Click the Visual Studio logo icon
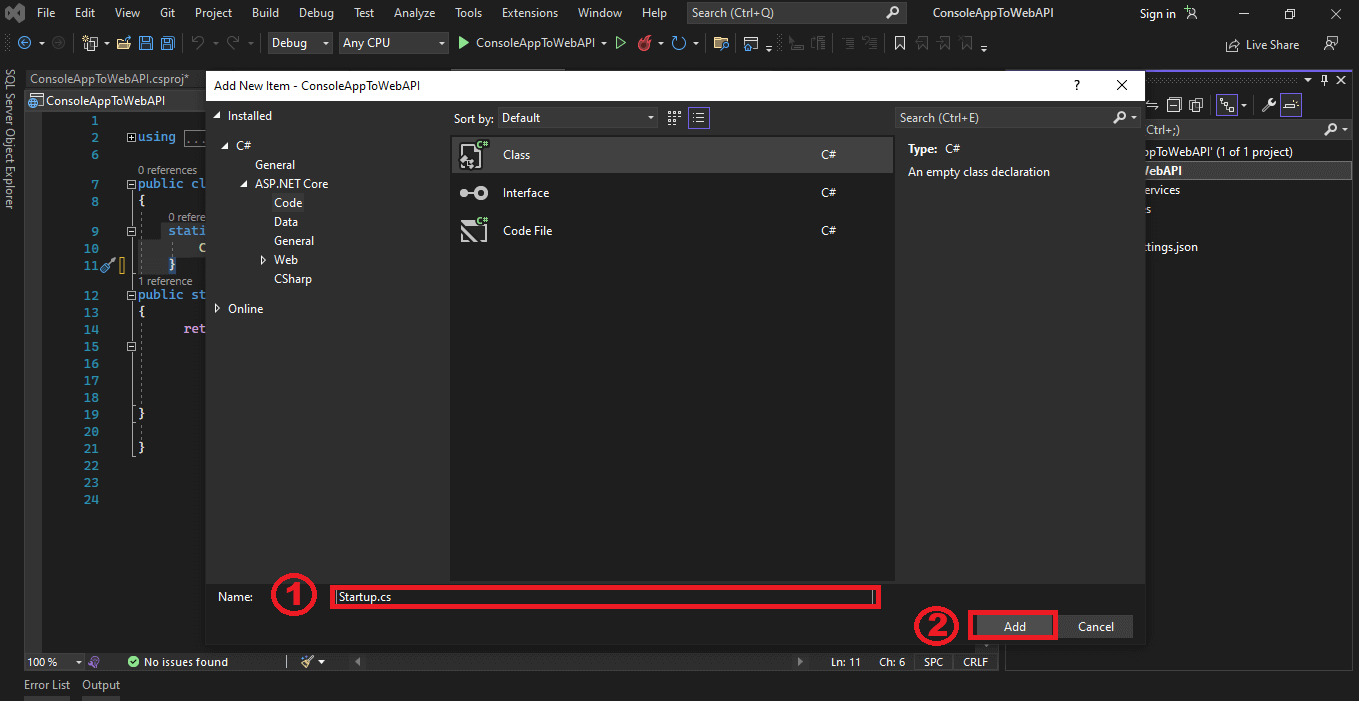Viewport: 1359px width, 701px height. (x=15, y=13)
